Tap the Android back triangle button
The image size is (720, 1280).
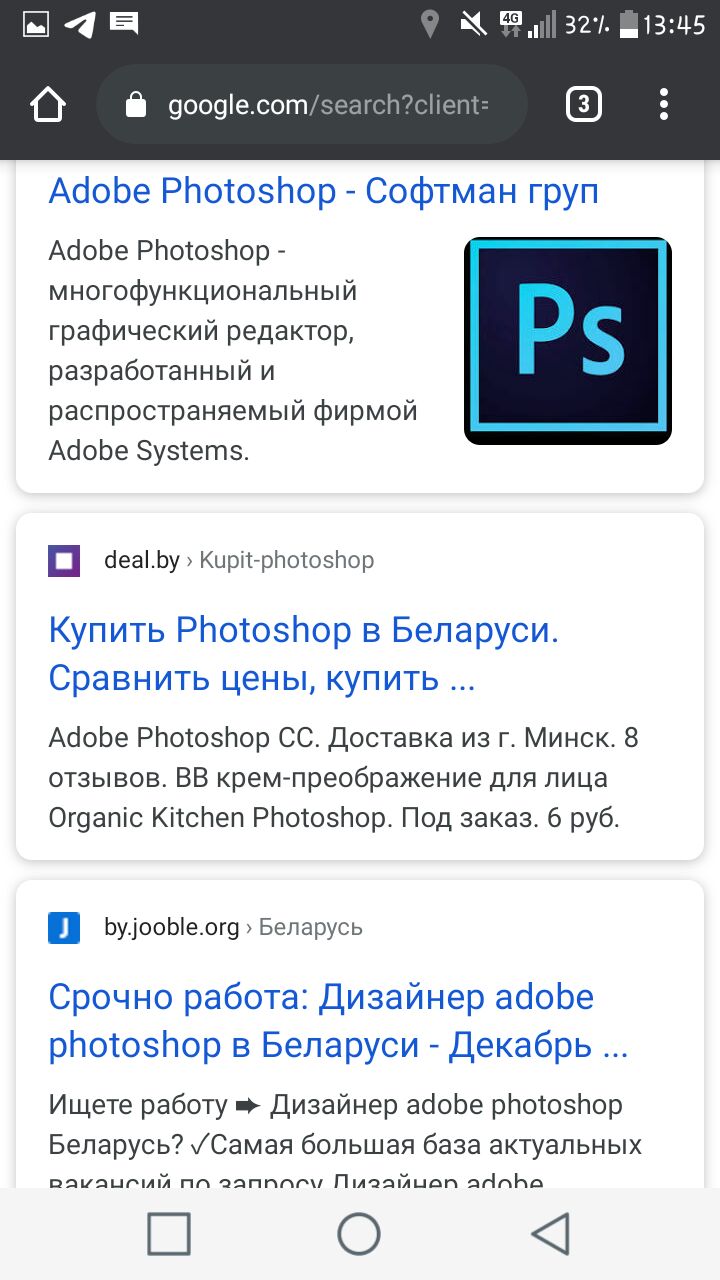[x=549, y=1234]
